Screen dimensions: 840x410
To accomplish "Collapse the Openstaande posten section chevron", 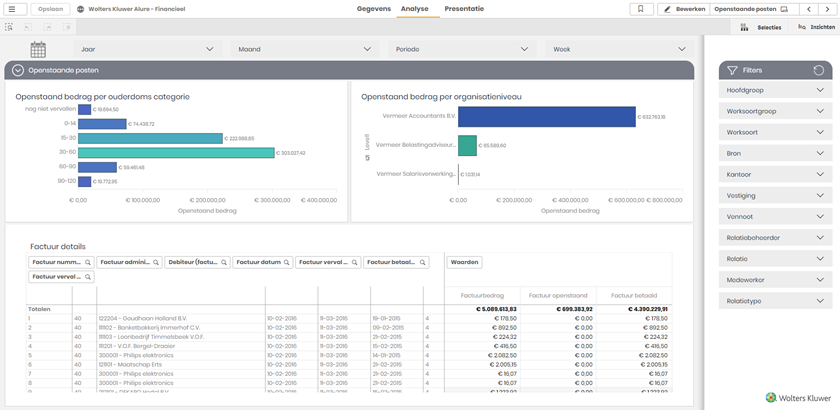I will pos(18,70).
